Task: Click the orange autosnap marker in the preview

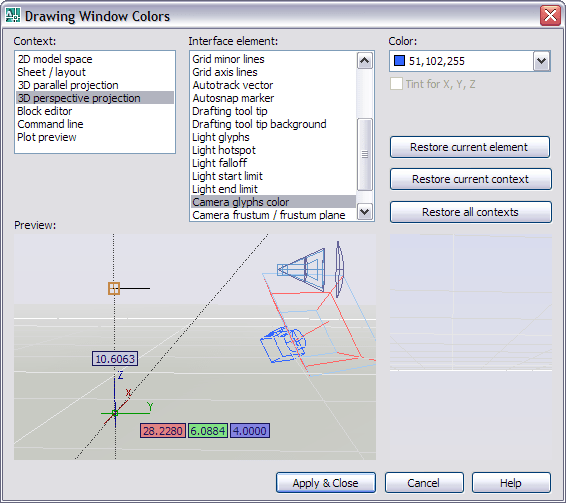Action: (114, 289)
